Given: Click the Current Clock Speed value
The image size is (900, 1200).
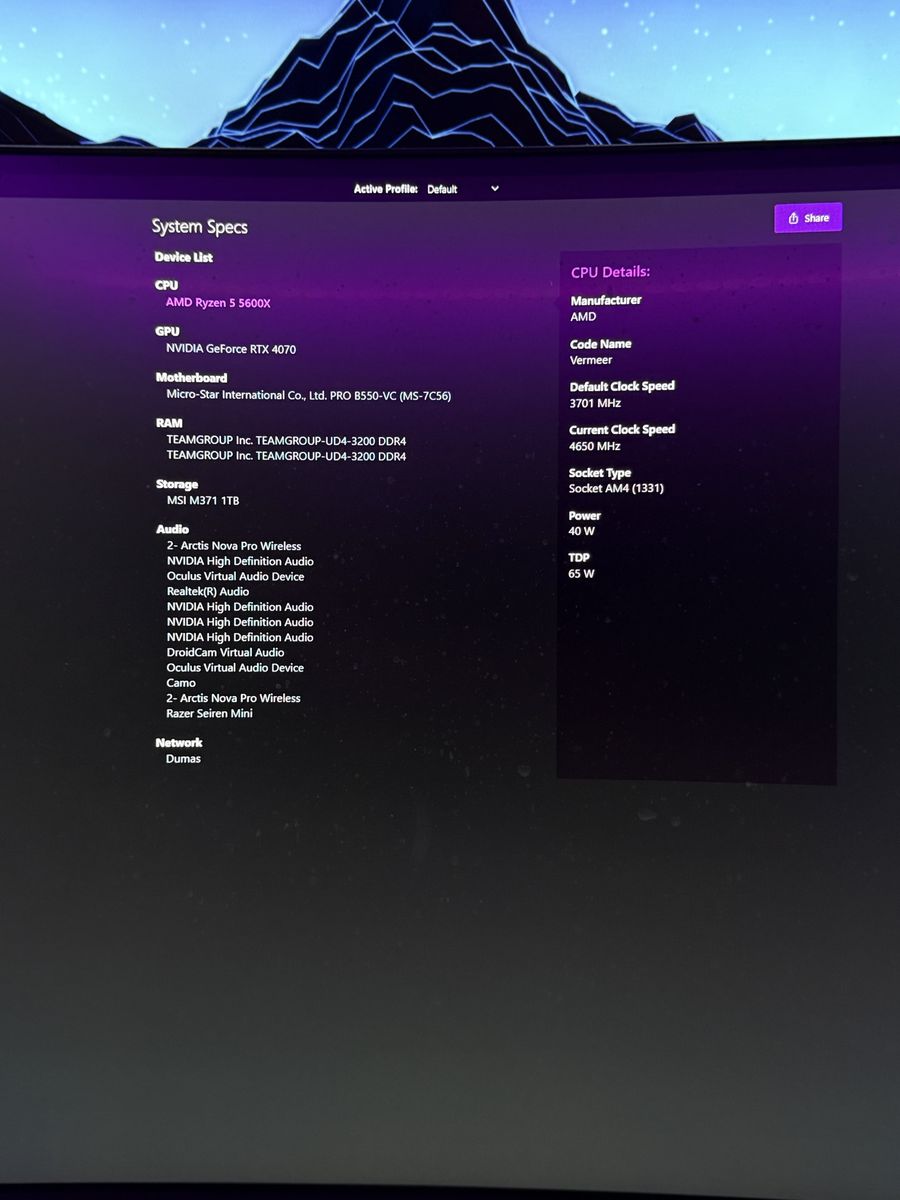Looking at the screenshot, I should [x=594, y=446].
